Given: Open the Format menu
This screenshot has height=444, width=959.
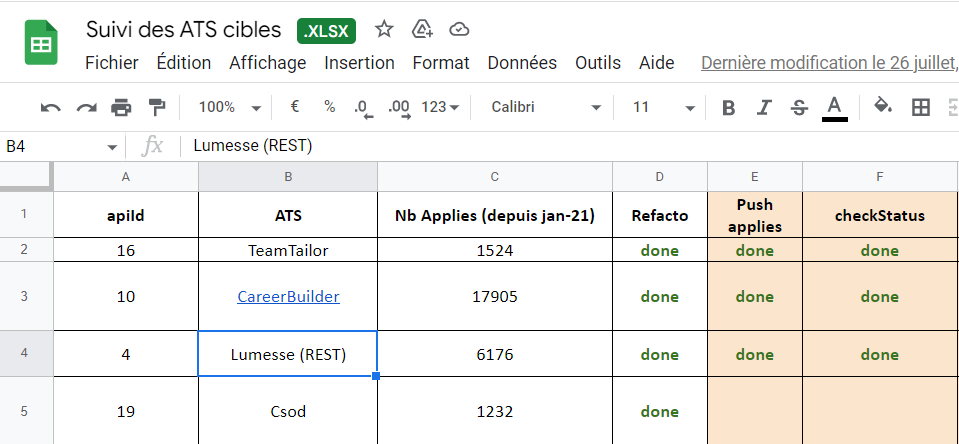Looking at the screenshot, I should click(441, 63).
